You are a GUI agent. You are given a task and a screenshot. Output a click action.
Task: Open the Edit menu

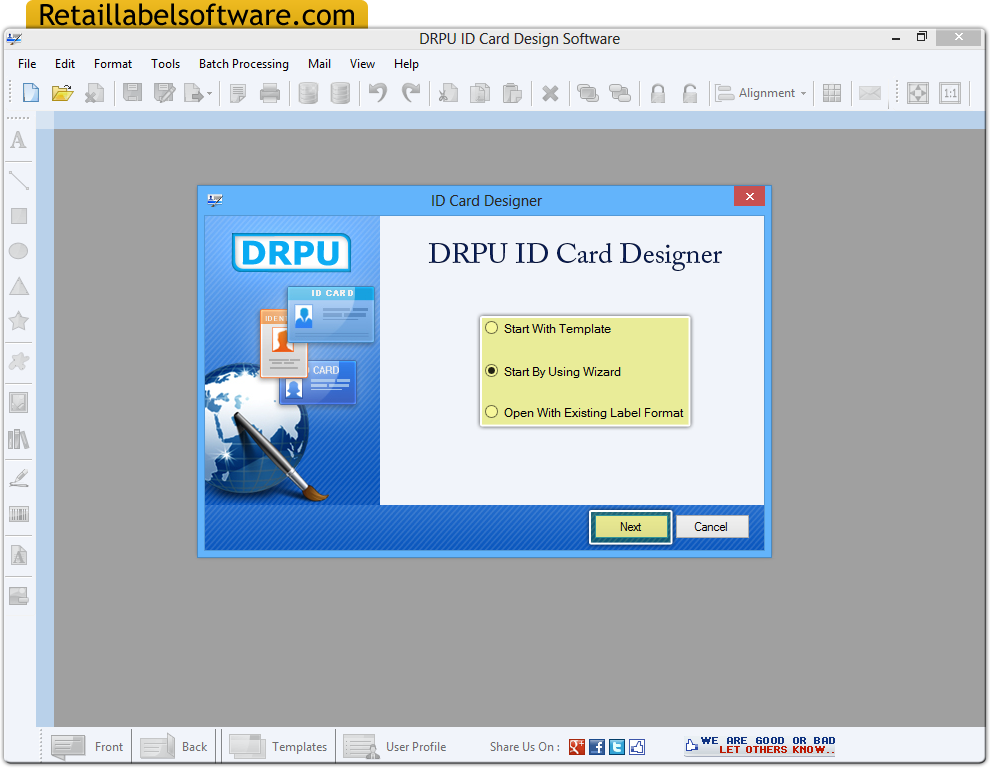tap(64, 64)
